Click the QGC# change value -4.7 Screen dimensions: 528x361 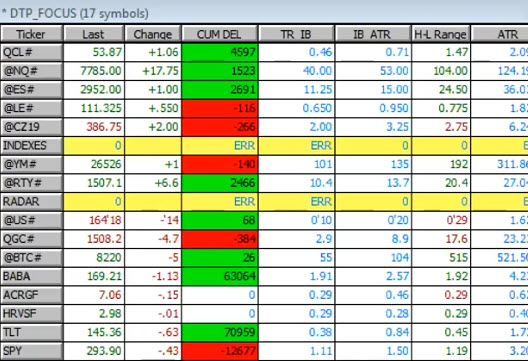[x=168, y=239]
